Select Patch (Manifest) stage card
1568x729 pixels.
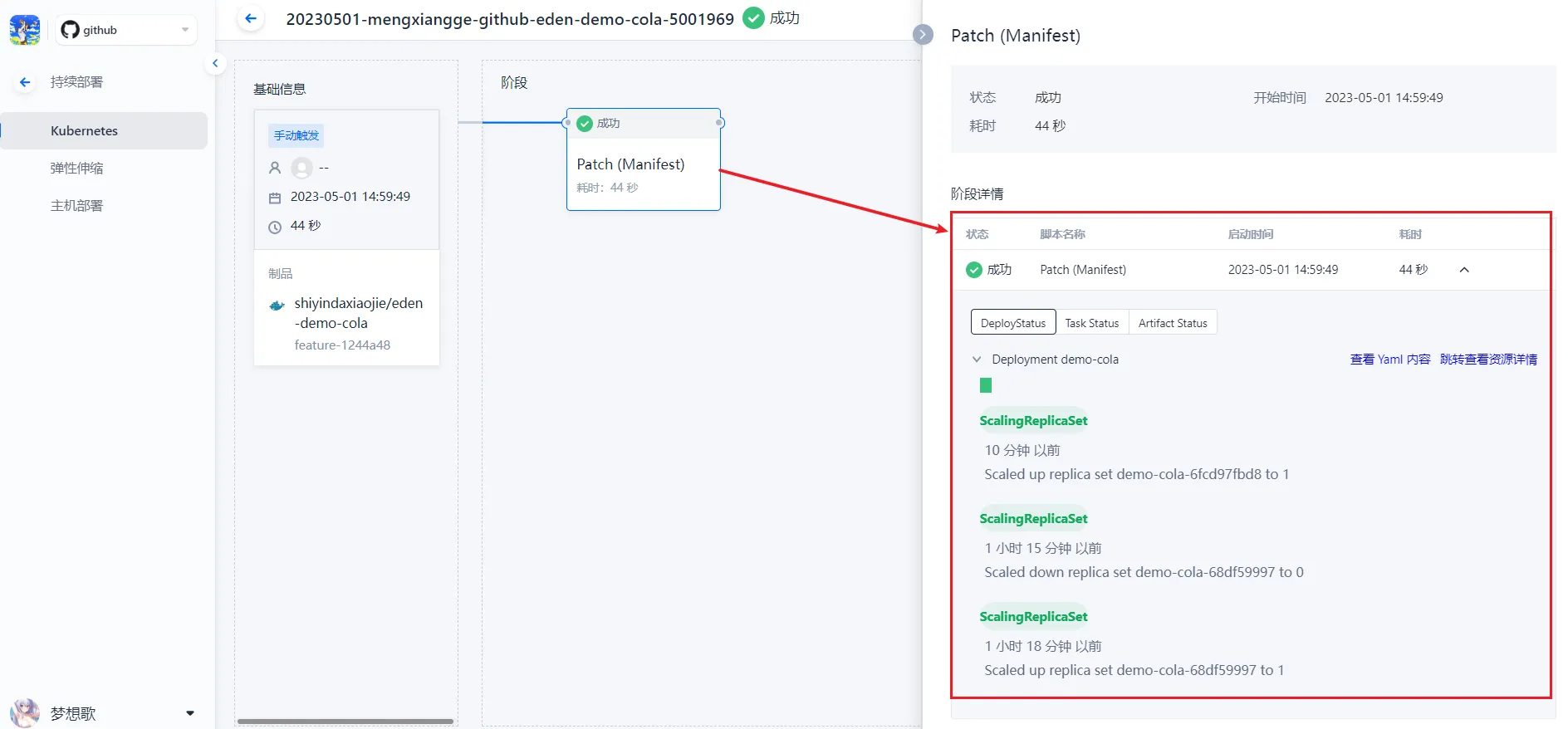point(644,159)
